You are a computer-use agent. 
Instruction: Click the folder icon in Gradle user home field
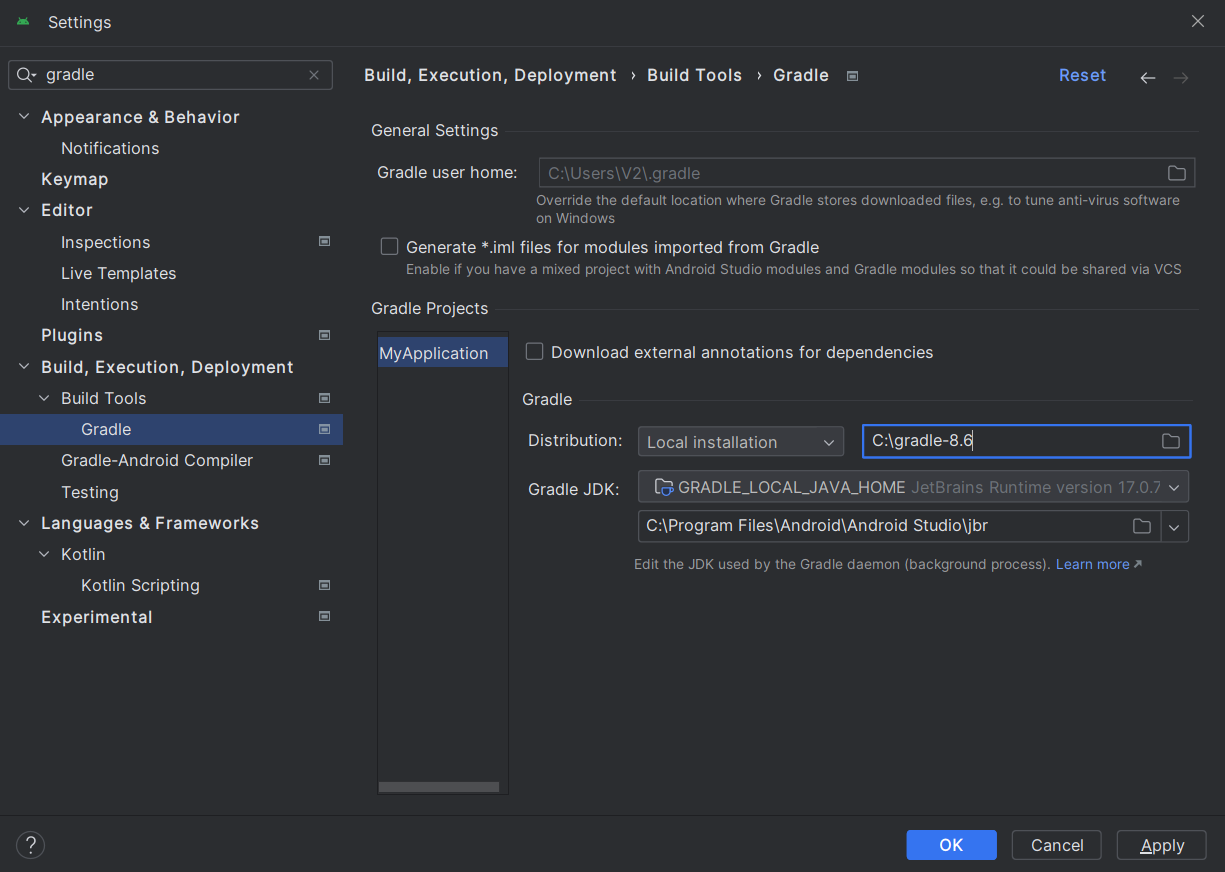click(x=1177, y=173)
